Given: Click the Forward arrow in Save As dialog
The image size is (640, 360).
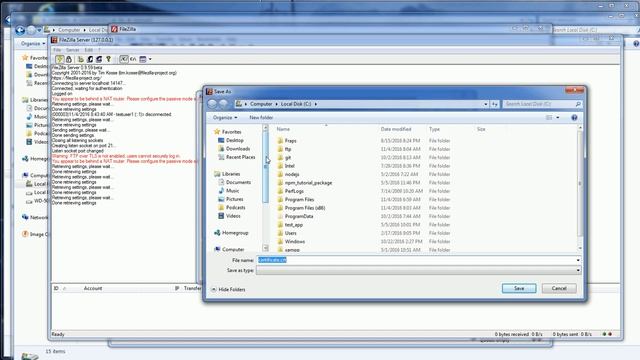Looking at the screenshot, I should 224,104.
